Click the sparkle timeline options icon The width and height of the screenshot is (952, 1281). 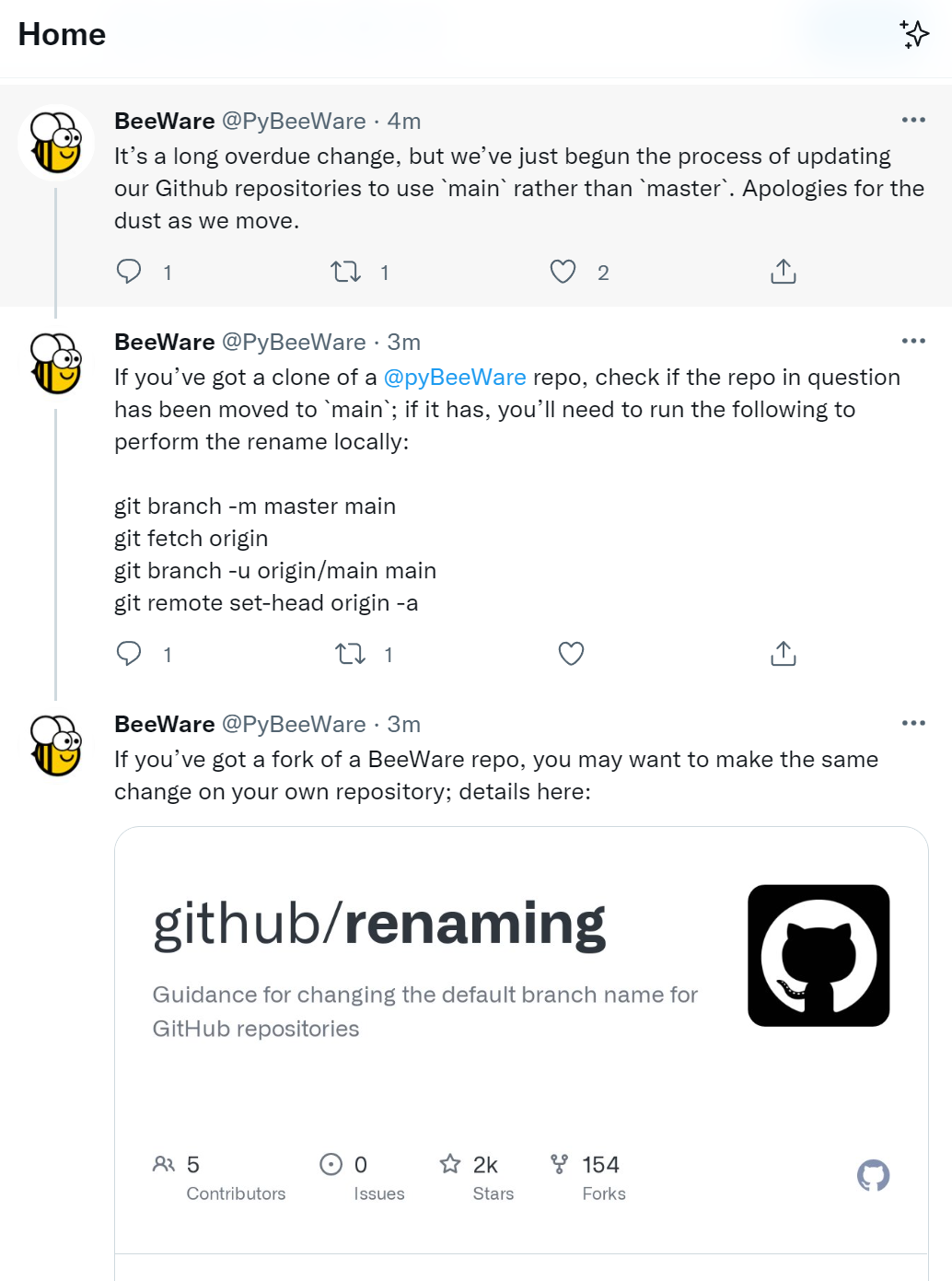(x=915, y=33)
